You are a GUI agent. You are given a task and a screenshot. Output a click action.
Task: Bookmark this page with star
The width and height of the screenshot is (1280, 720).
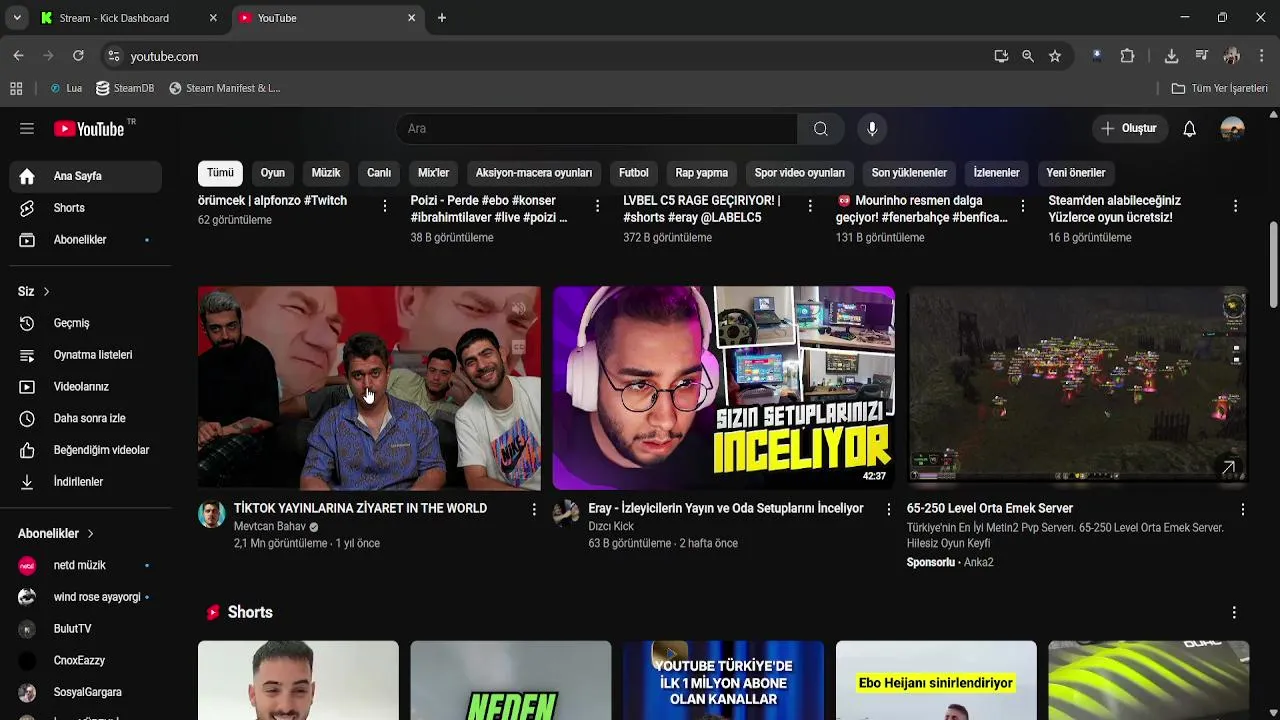pyautogui.click(x=1055, y=56)
